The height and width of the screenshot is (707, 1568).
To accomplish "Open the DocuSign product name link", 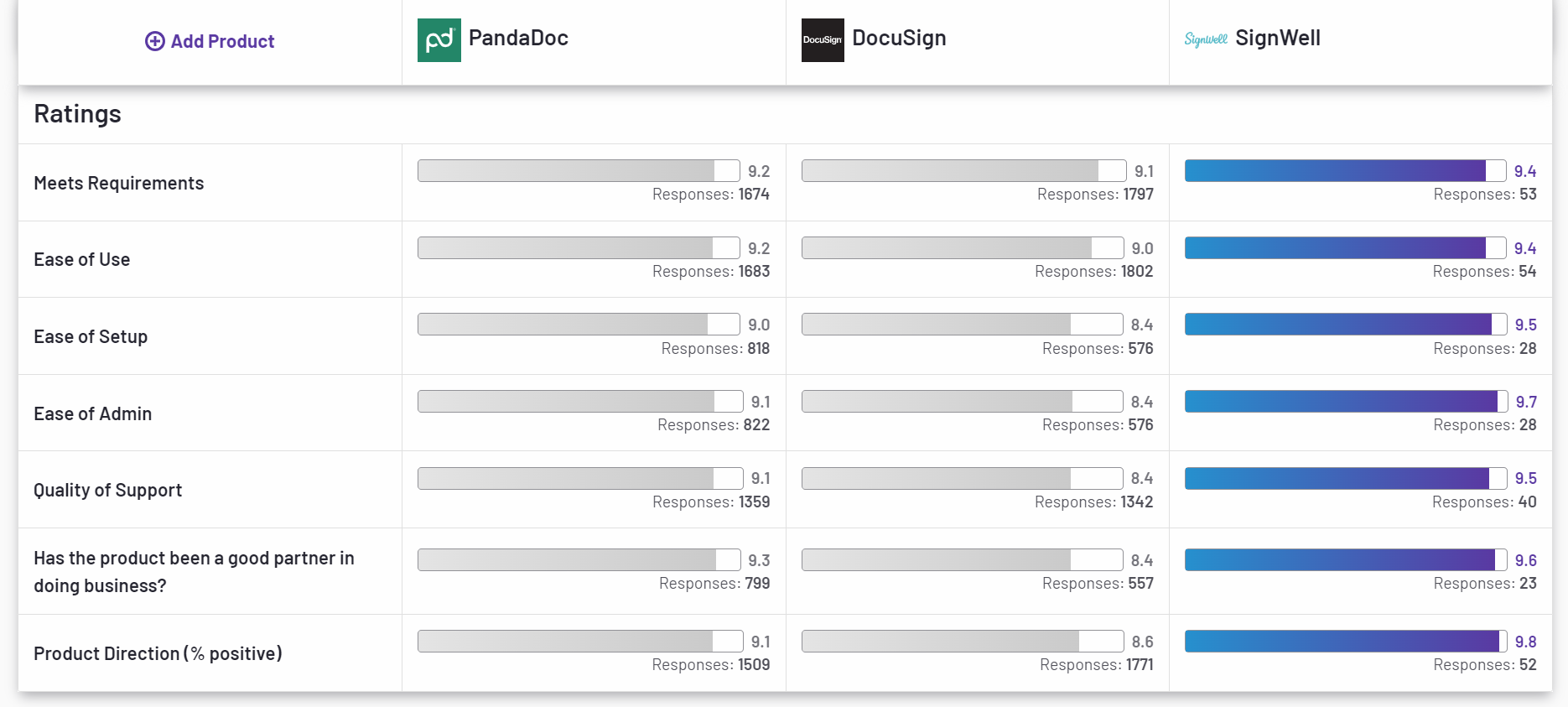I will 899,38.
